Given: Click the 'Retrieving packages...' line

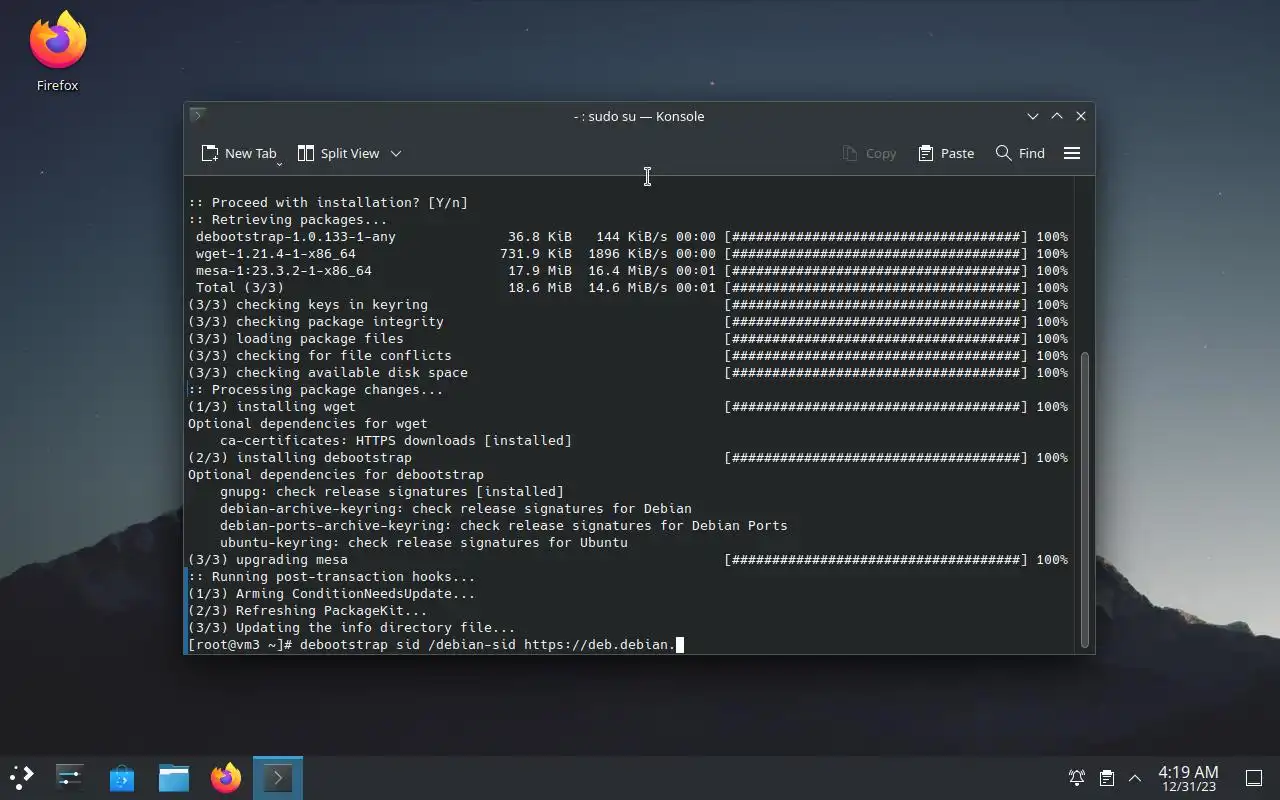Looking at the screenshot, I should pyautogui.click(x=288, y=220).
